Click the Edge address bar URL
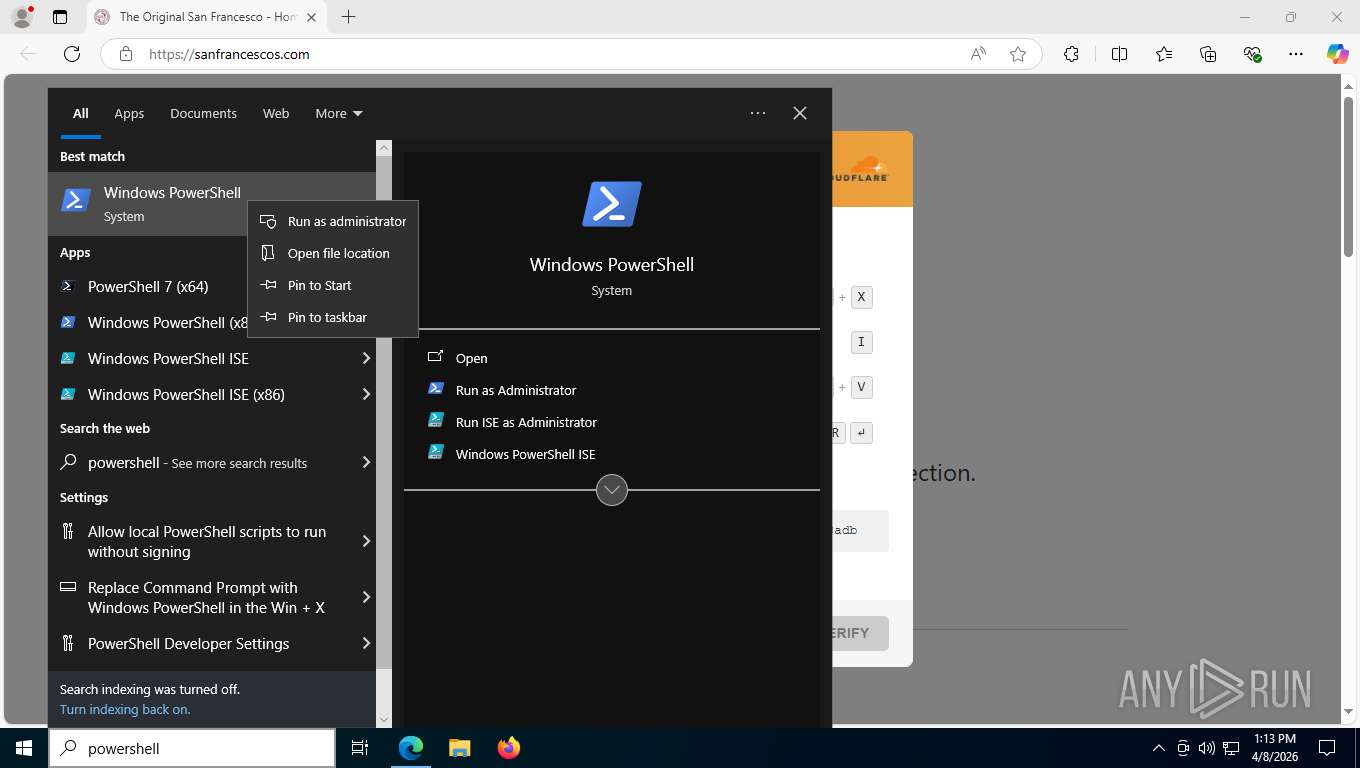 (229, 54)
